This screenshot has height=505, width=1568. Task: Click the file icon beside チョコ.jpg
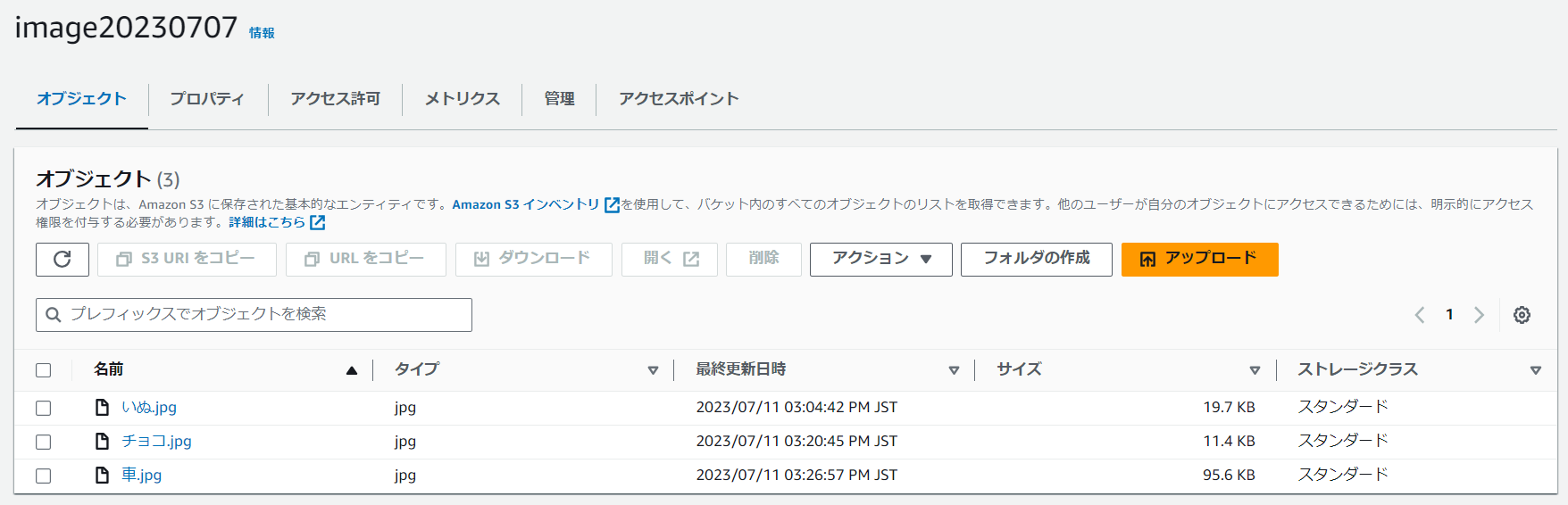103,442
